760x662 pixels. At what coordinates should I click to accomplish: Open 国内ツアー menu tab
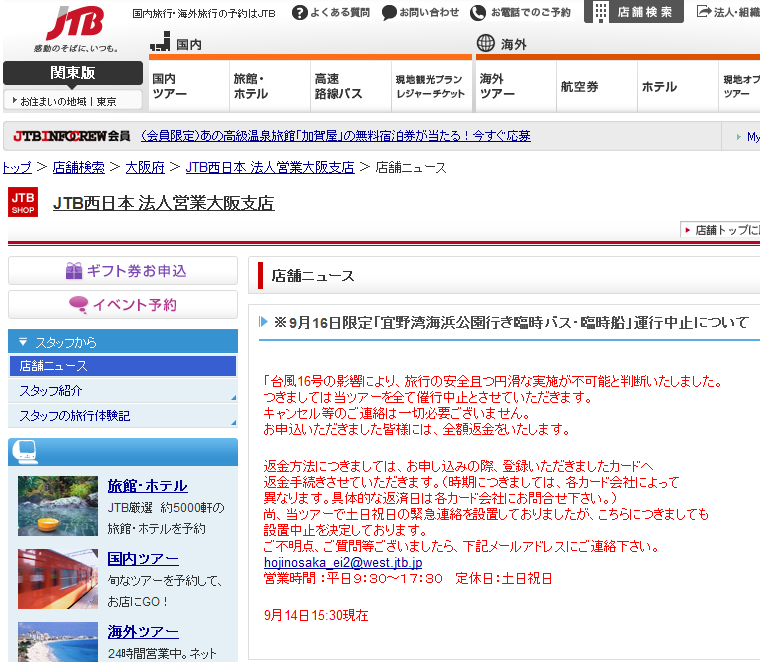point(189,86)
